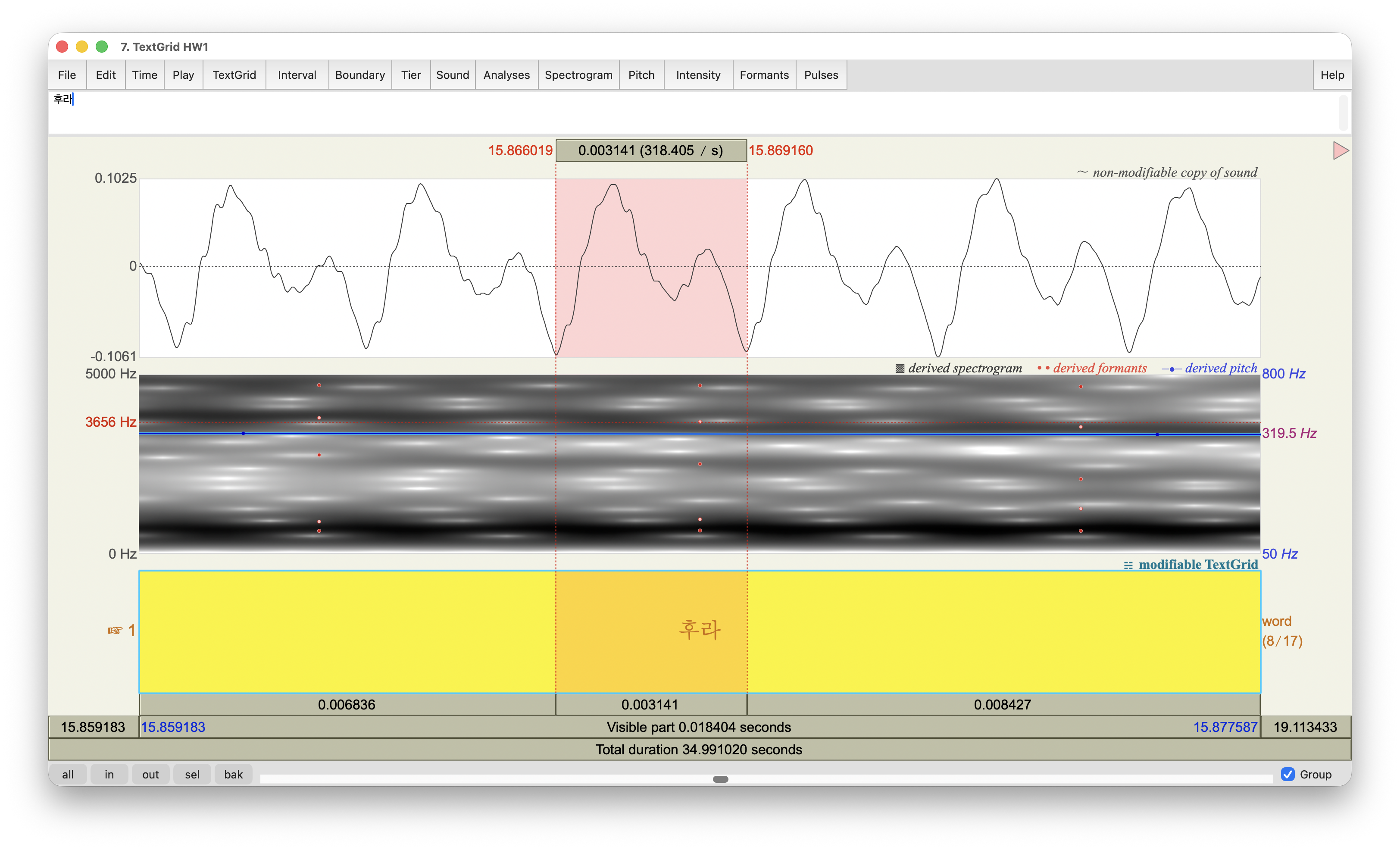Open the Formants menu
The height and width of the screenshot is (850, 1400).
[764, 75]
